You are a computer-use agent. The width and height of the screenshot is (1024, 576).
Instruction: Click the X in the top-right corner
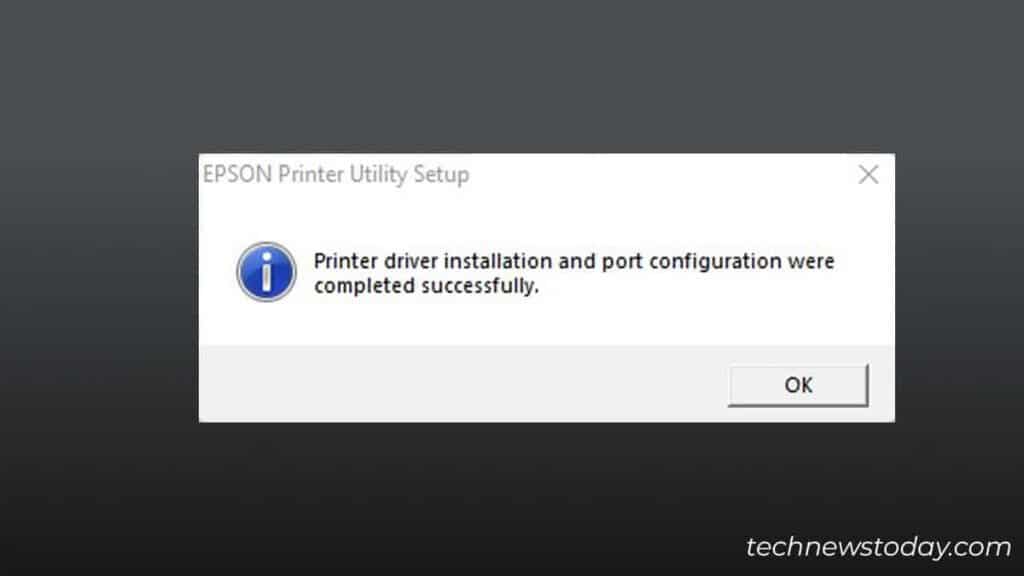(868, 174)
